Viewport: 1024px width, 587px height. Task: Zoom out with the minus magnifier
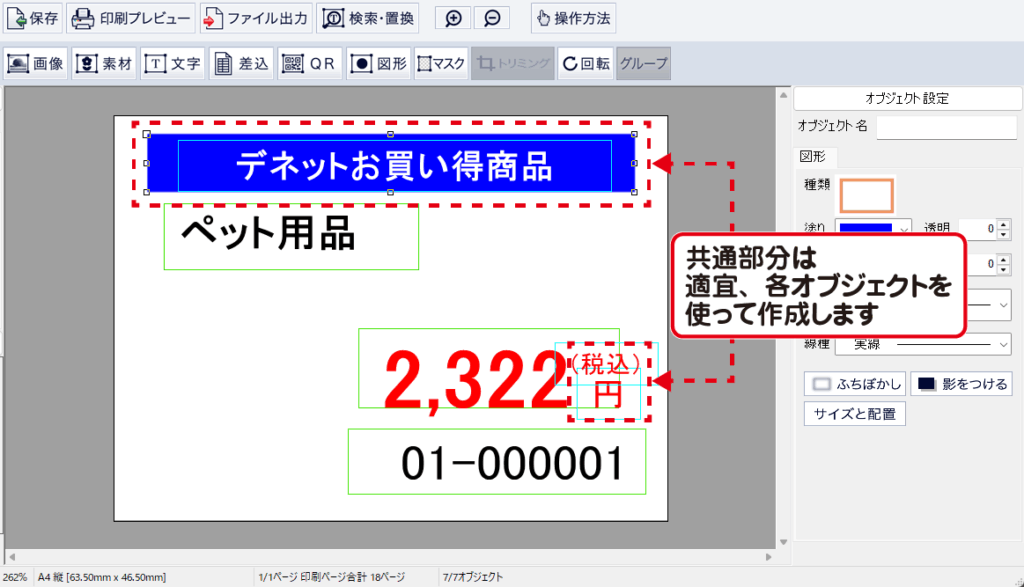[491, 18]
